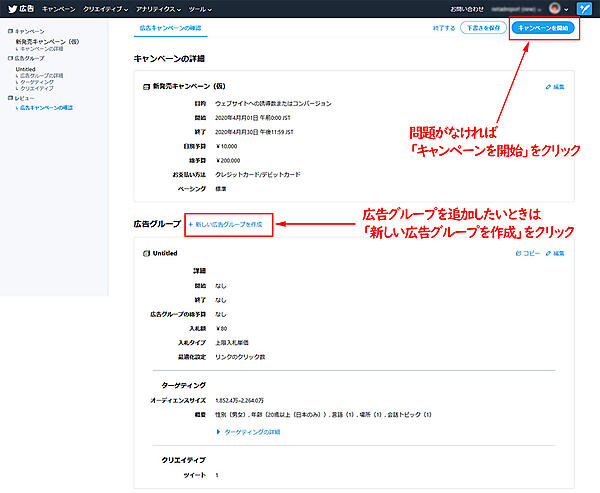The image size is (600, 493).
Task: Click コピー in Untitled ad group
Action: (526, 254)
